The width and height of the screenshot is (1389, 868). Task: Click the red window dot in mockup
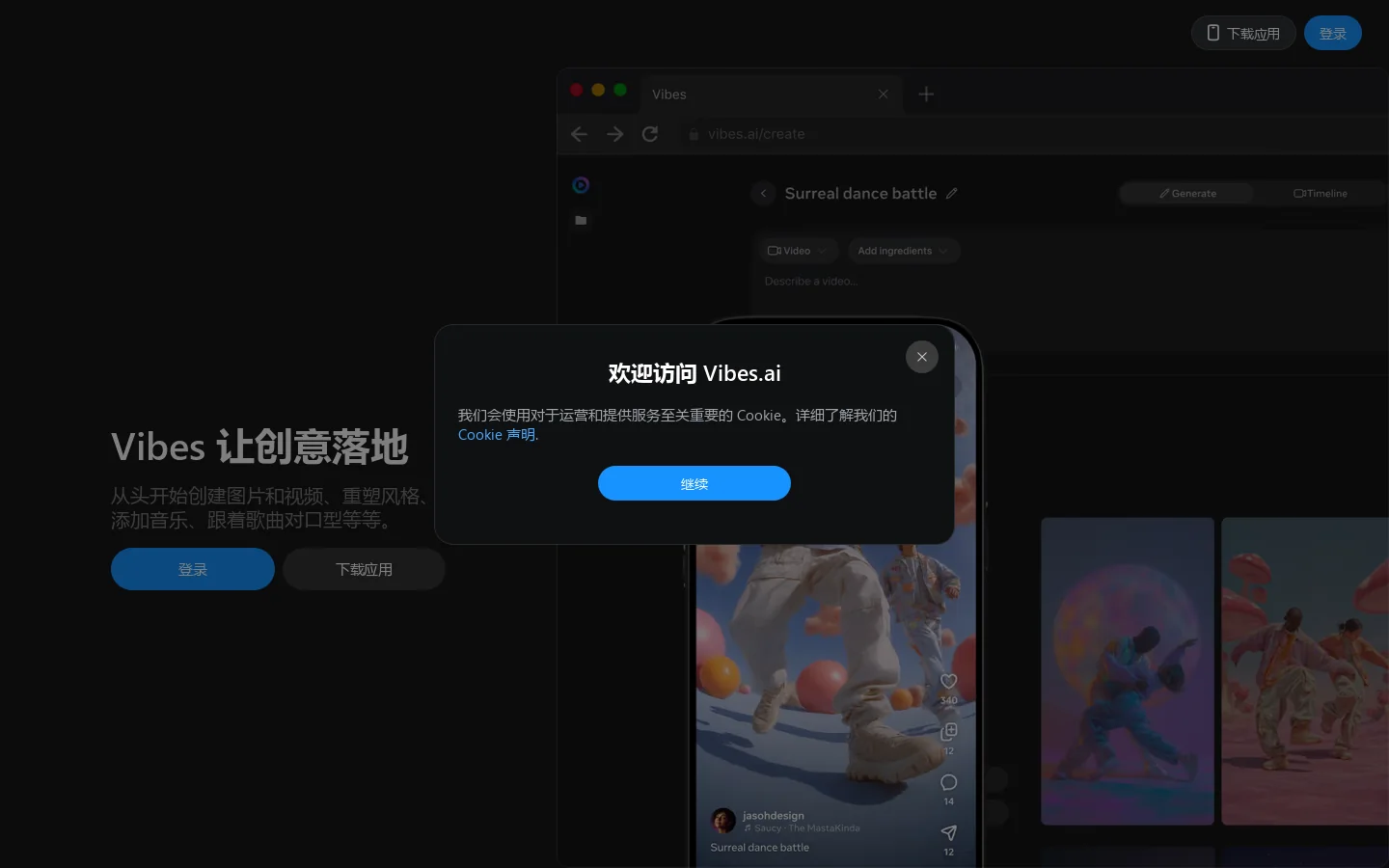(x=576, y=90)
